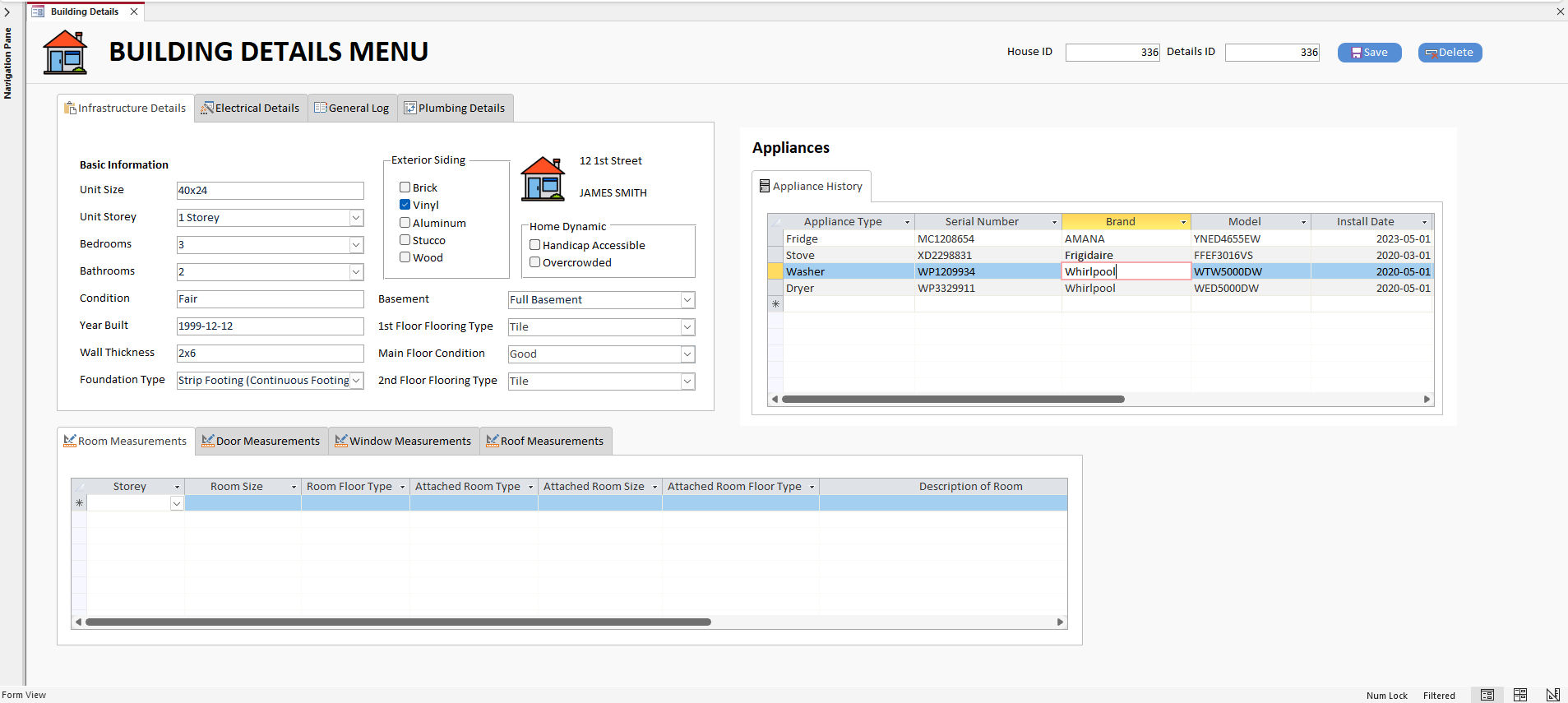Viewport: 1568px width, 703px height.
Task: Enable the Brick siding checkbox
Action: [x=405, y=187]
